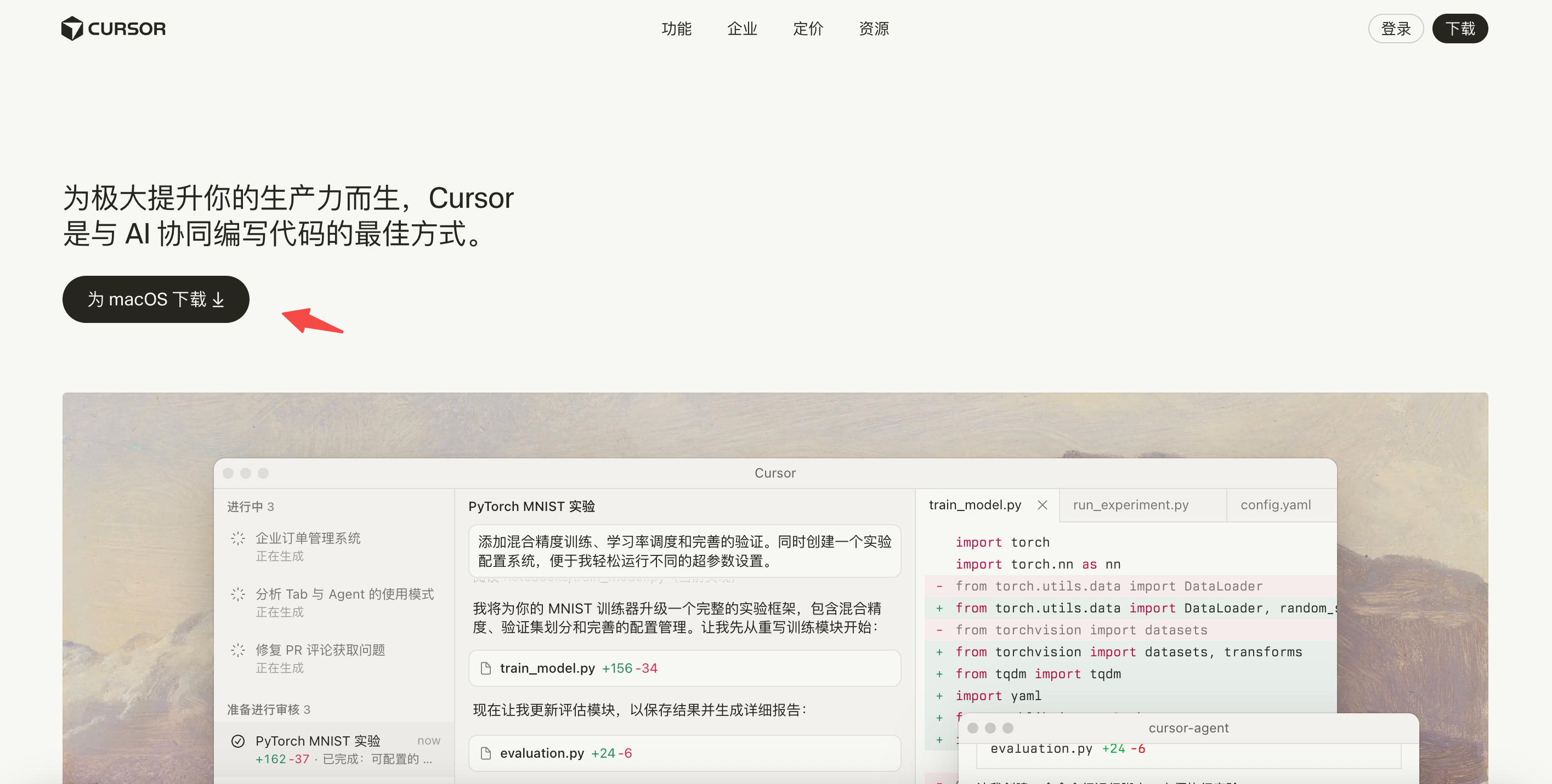1552x784 pixels.
Task: Open the 资源 menu
Action: click(x=874, y=29)
